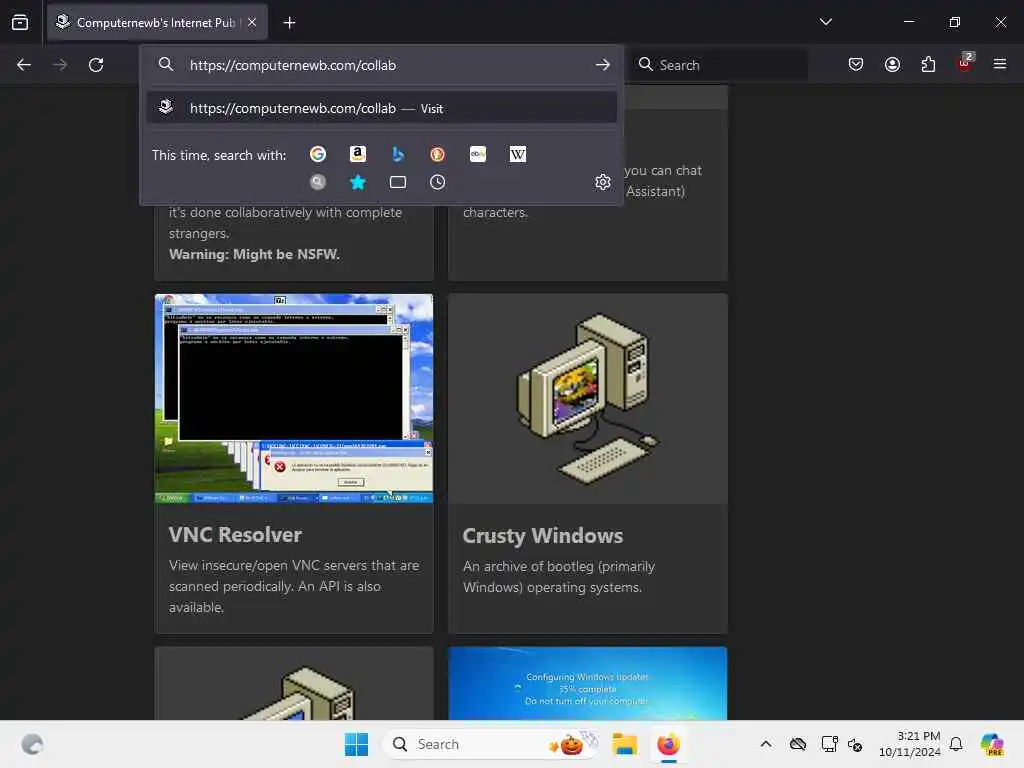Screen dimensions: 1024x768
Task: Click the 'Warning: Might be NSFW.' text
Action: point(254,254)
